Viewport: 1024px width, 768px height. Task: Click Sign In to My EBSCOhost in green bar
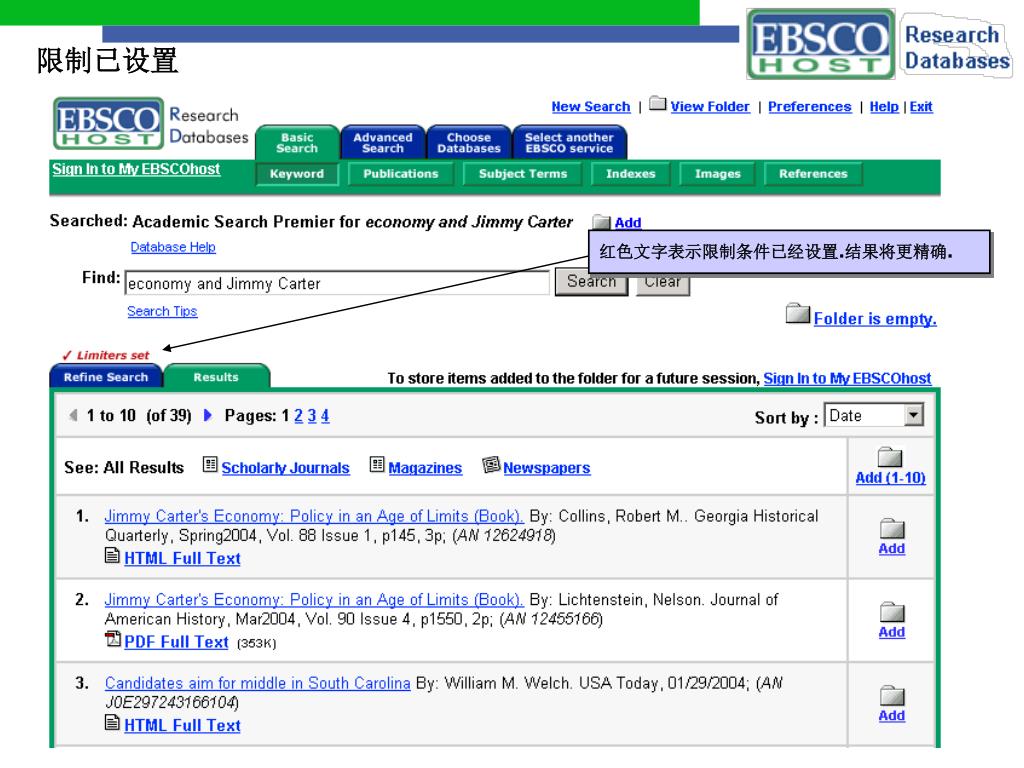pos(136,169)
